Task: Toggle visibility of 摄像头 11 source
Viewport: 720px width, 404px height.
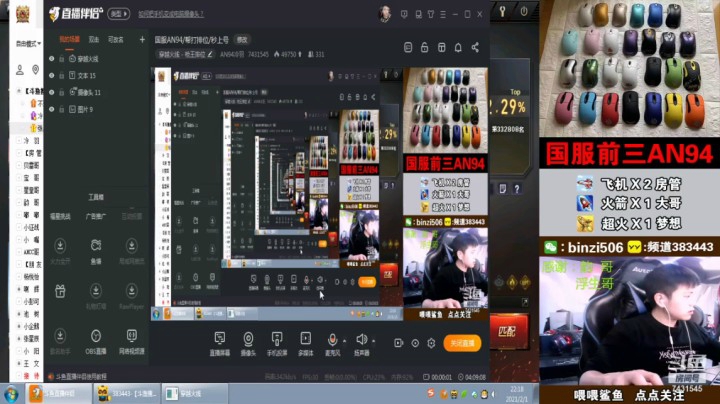Action: (51, 92)
